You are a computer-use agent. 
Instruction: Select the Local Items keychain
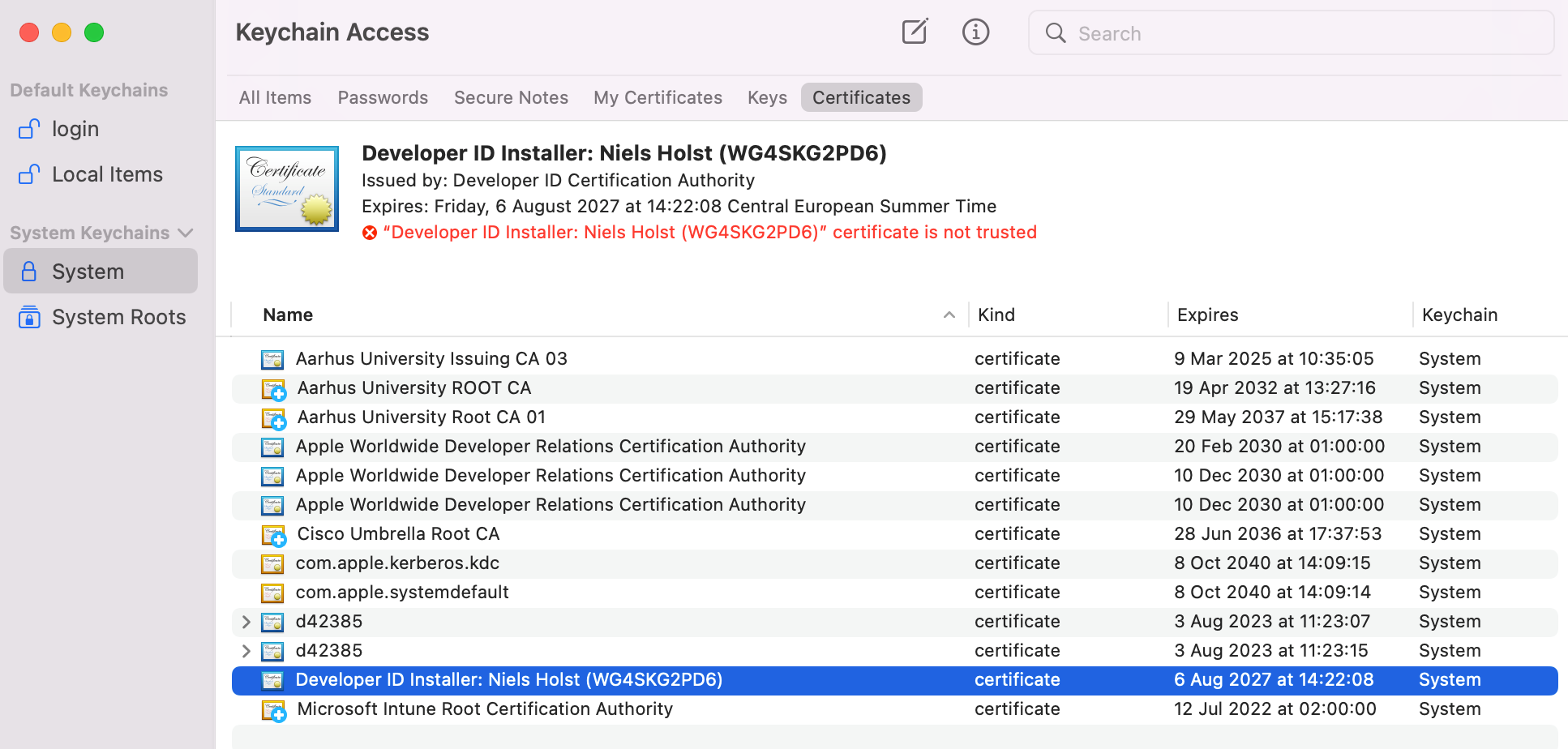(x=107, y=174)
